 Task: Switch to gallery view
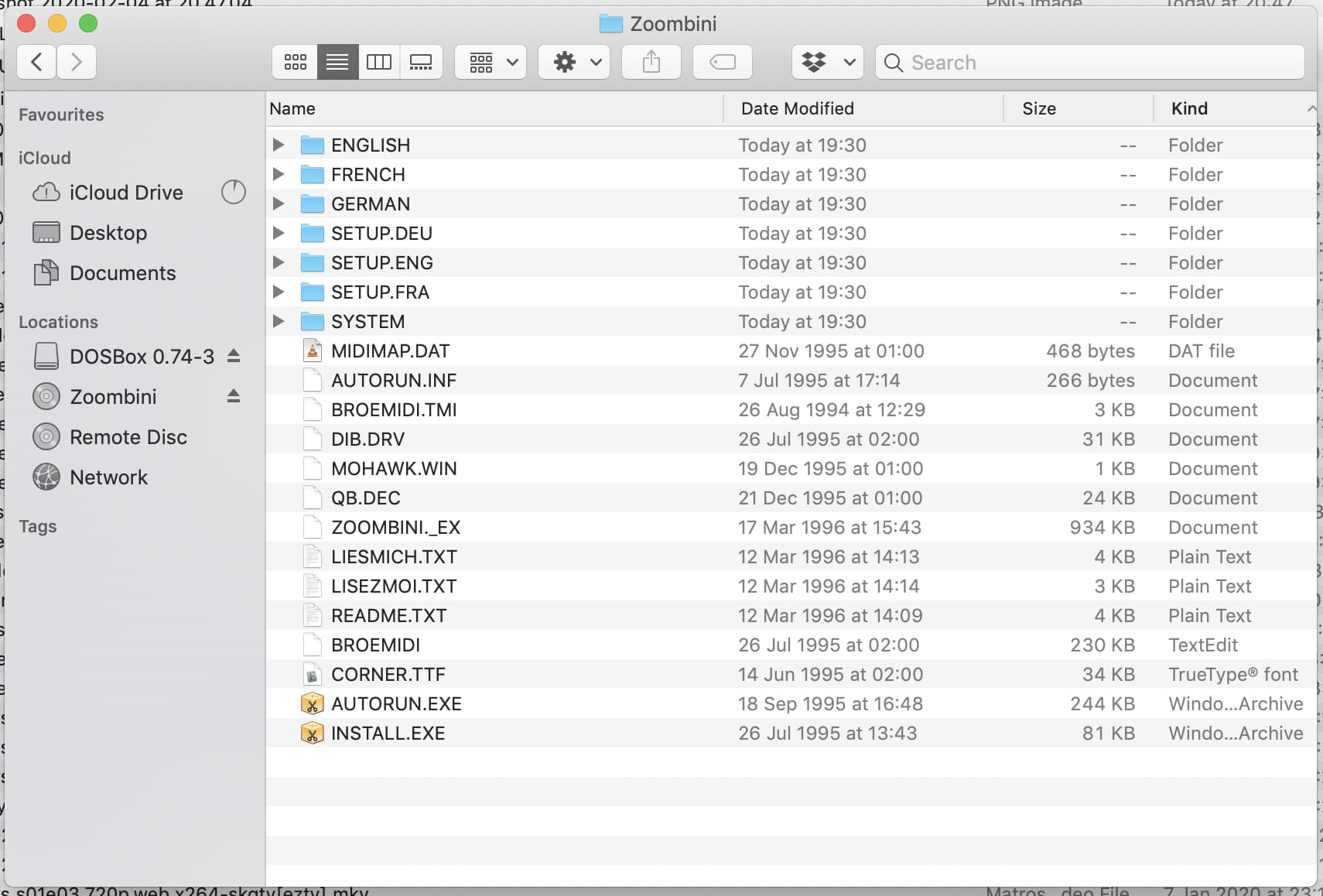point(421,62)
